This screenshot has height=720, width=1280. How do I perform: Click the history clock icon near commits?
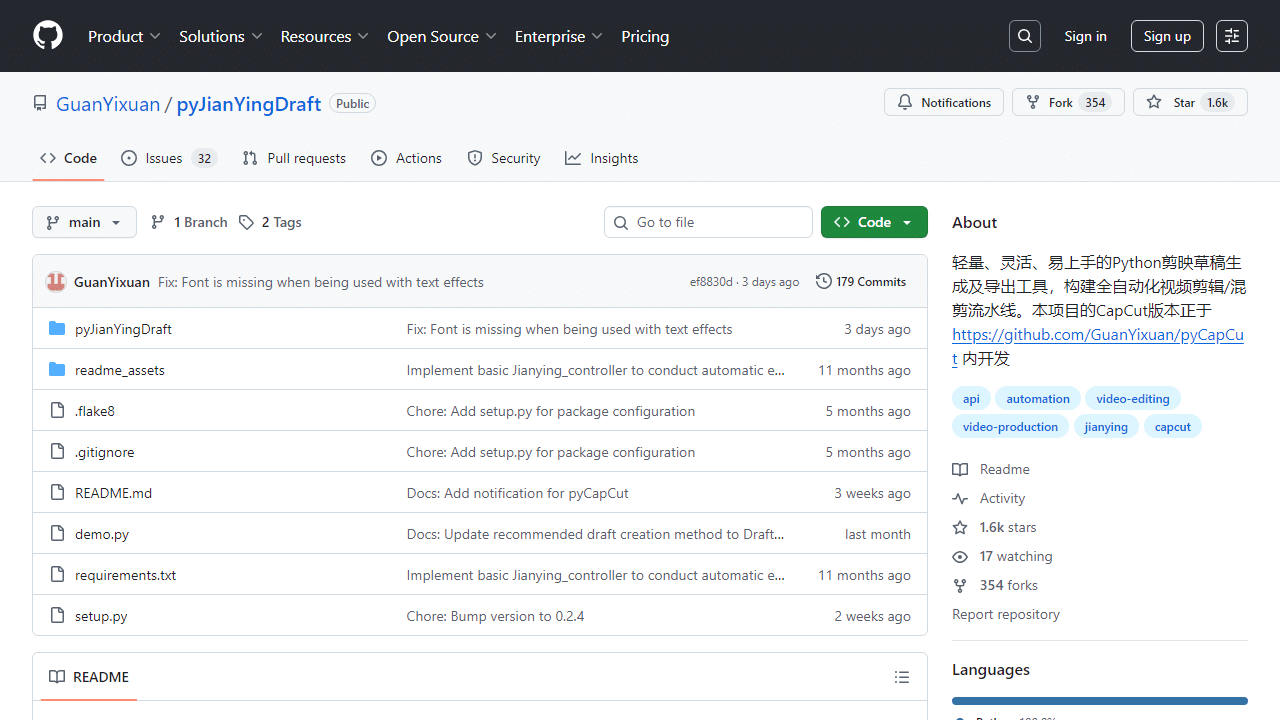tap(824, 282)
